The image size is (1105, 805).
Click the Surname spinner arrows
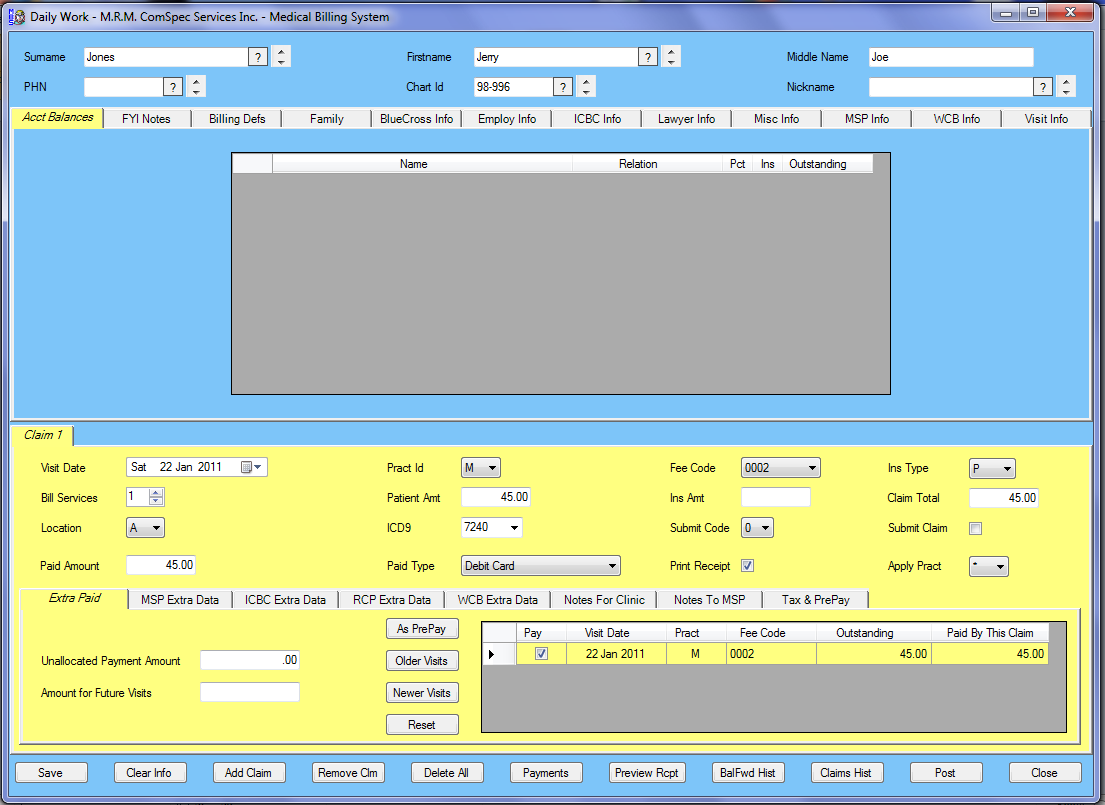(x=281, y=56)
